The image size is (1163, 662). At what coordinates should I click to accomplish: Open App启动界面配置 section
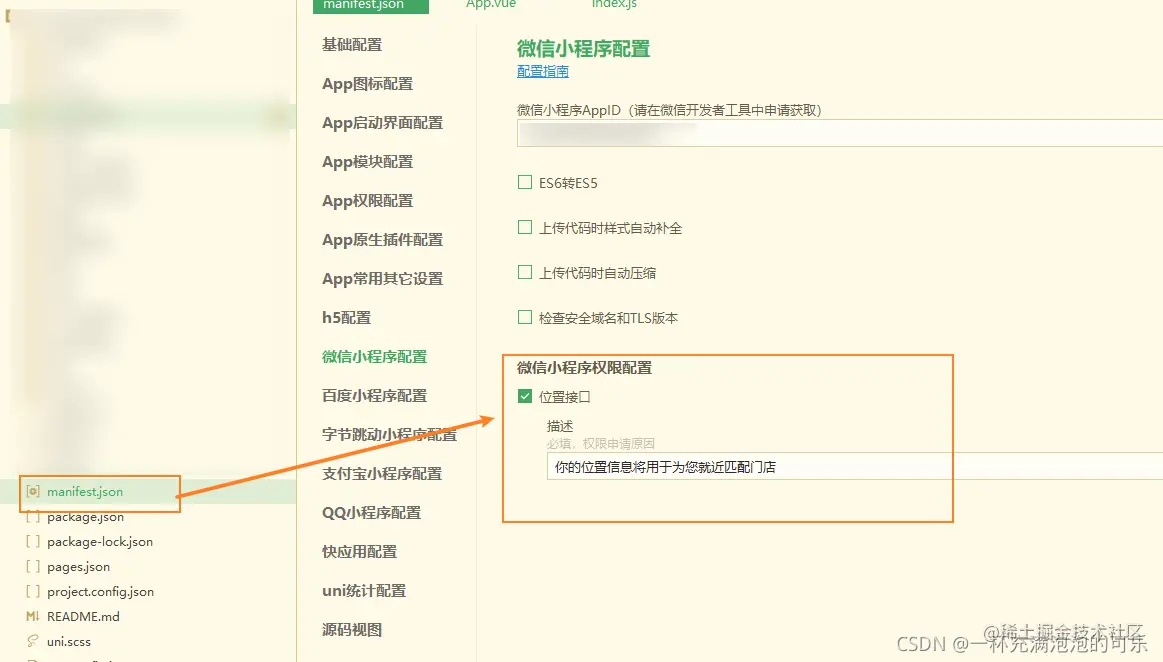point(383,123)
